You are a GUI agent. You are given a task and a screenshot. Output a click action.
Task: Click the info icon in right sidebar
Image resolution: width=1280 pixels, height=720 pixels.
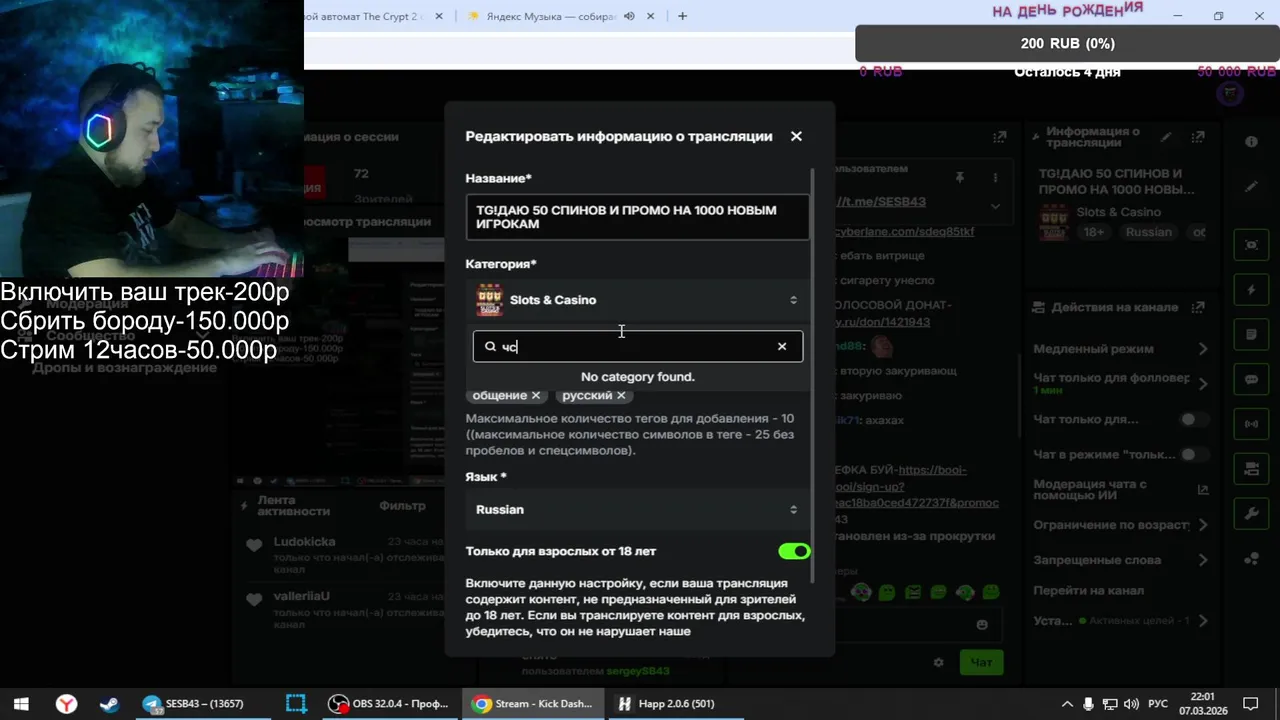(x=1251, y=142)
